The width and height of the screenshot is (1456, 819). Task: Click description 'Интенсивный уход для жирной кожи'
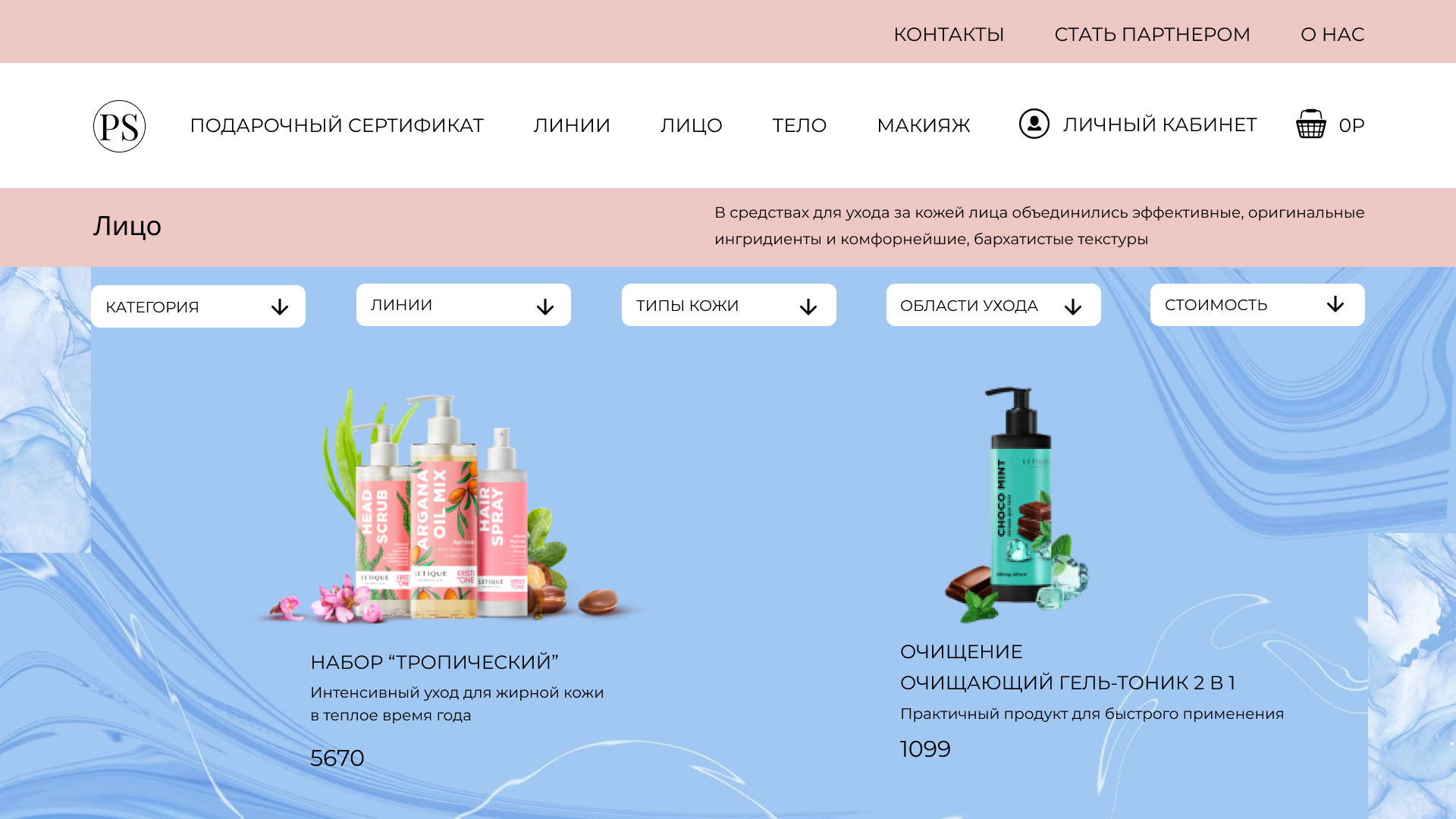point(457,692)
